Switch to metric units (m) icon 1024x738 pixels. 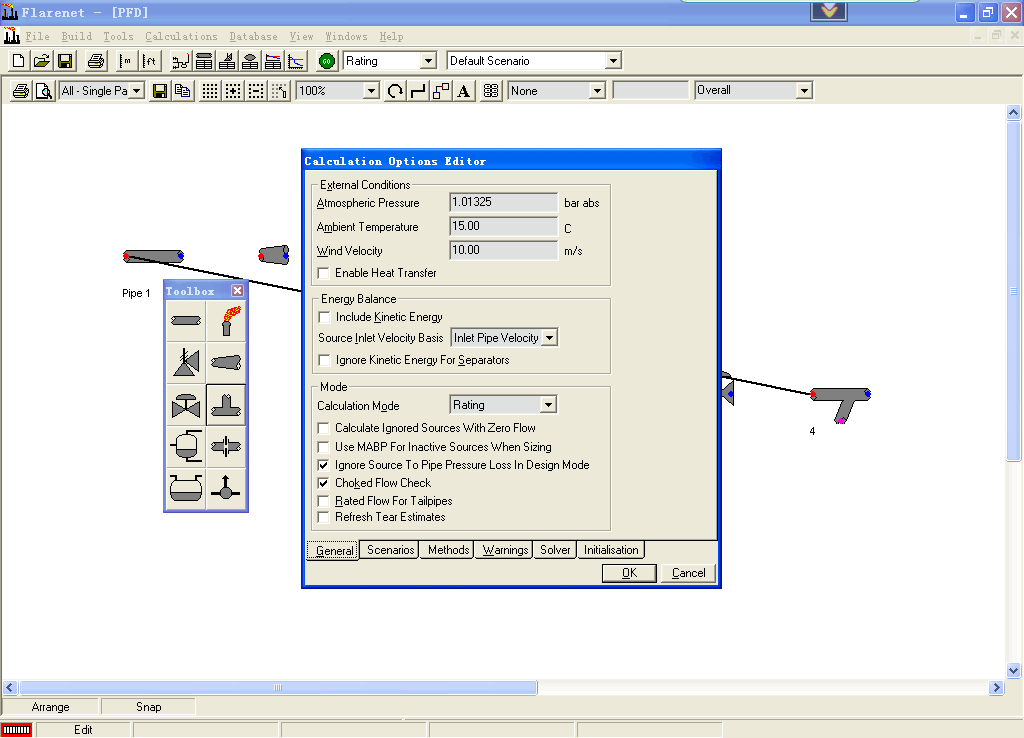pos(125,61)
